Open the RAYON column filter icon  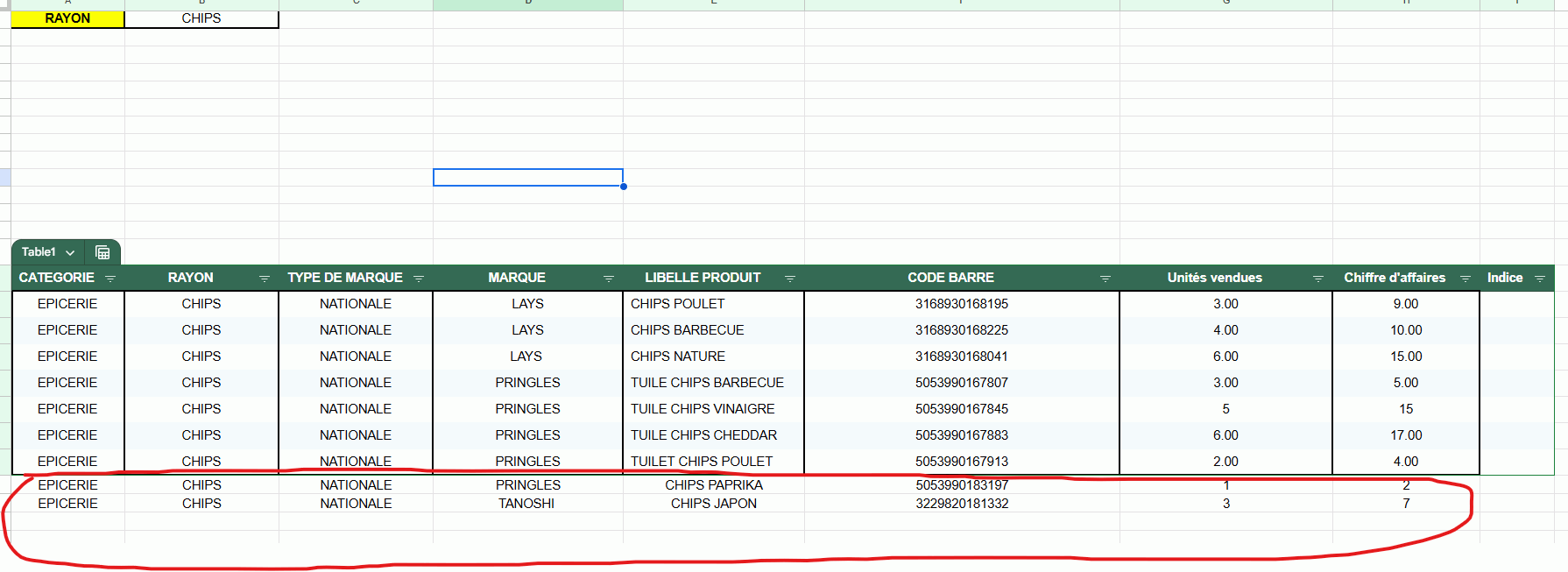tap(264, 279)
